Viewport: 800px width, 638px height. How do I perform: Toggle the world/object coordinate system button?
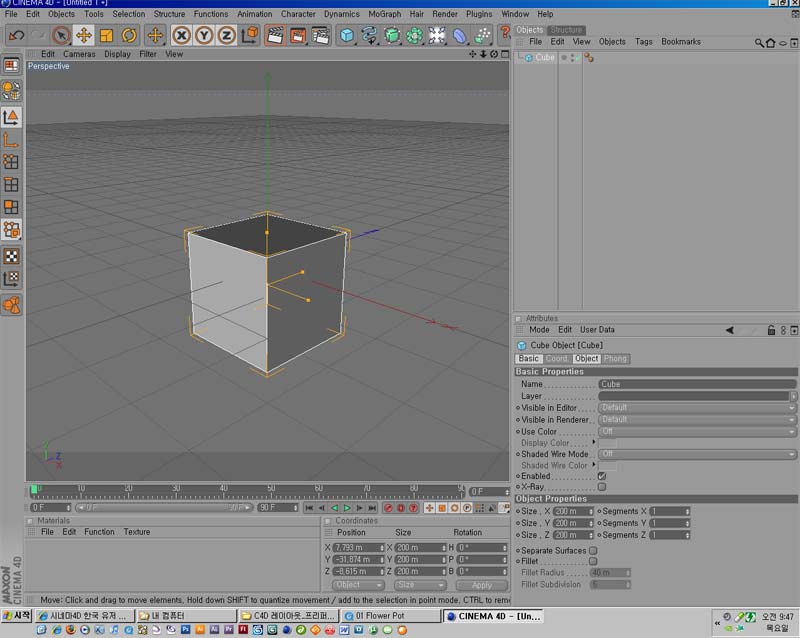coord(249,35)
